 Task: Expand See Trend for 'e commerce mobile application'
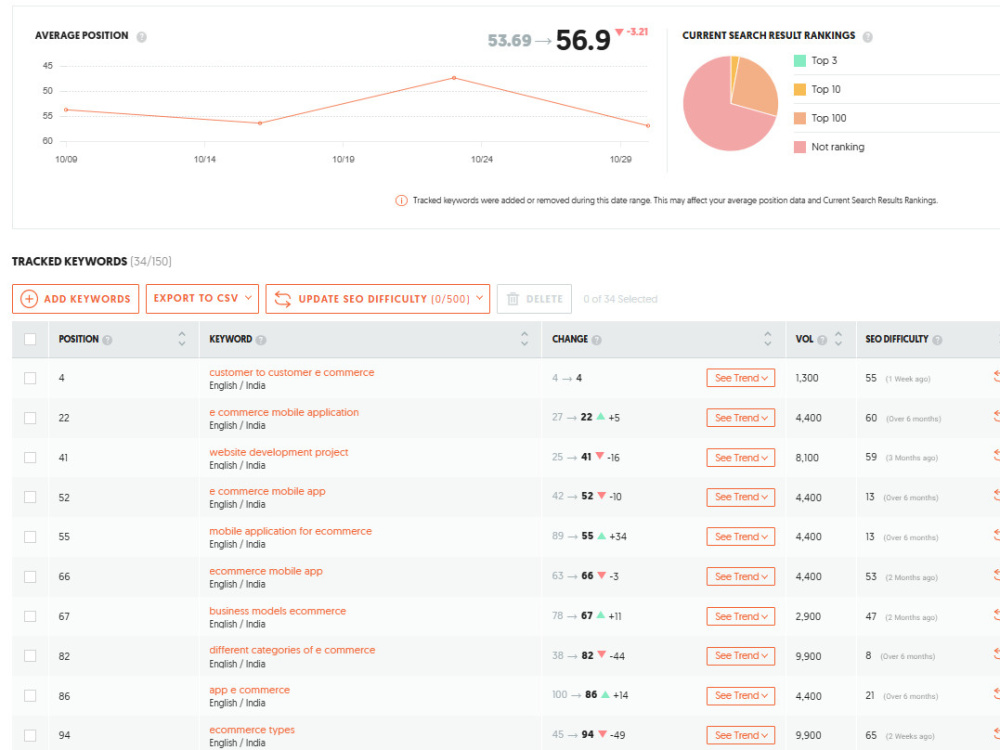(740, 418)
